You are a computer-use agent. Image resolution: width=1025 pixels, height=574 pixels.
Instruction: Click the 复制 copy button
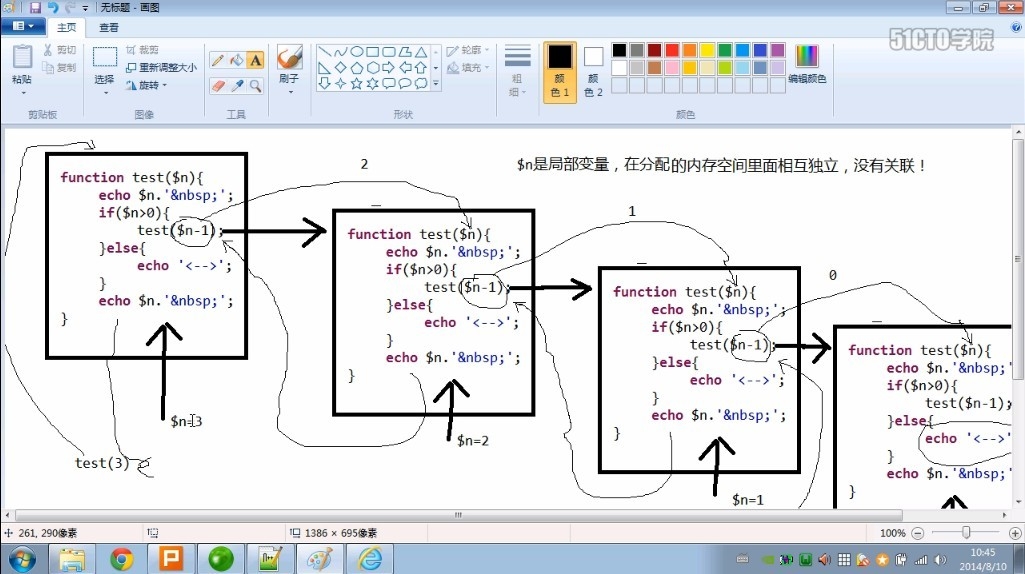[59, 67]
